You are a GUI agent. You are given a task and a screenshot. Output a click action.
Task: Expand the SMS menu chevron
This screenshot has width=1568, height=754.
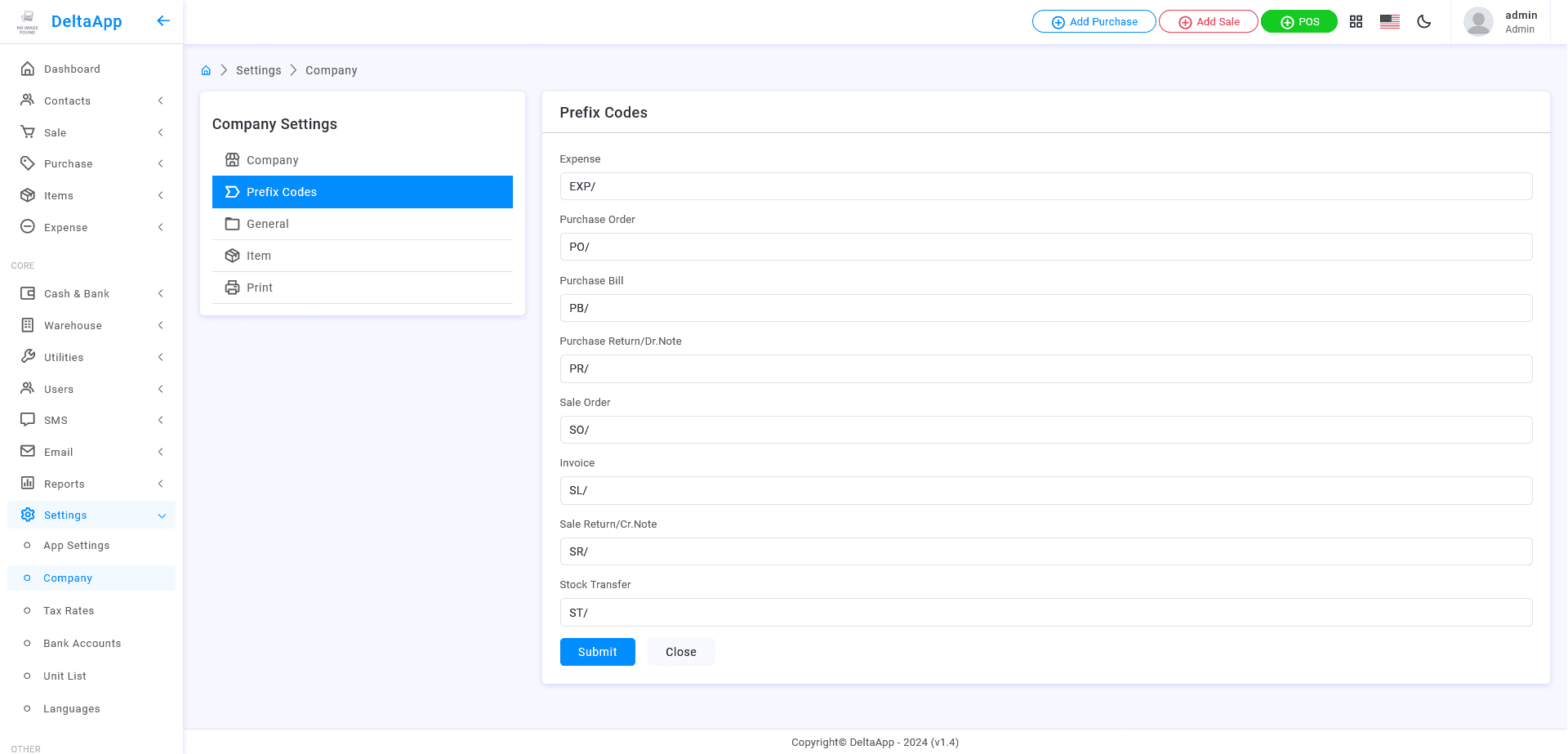coord(161,420)
